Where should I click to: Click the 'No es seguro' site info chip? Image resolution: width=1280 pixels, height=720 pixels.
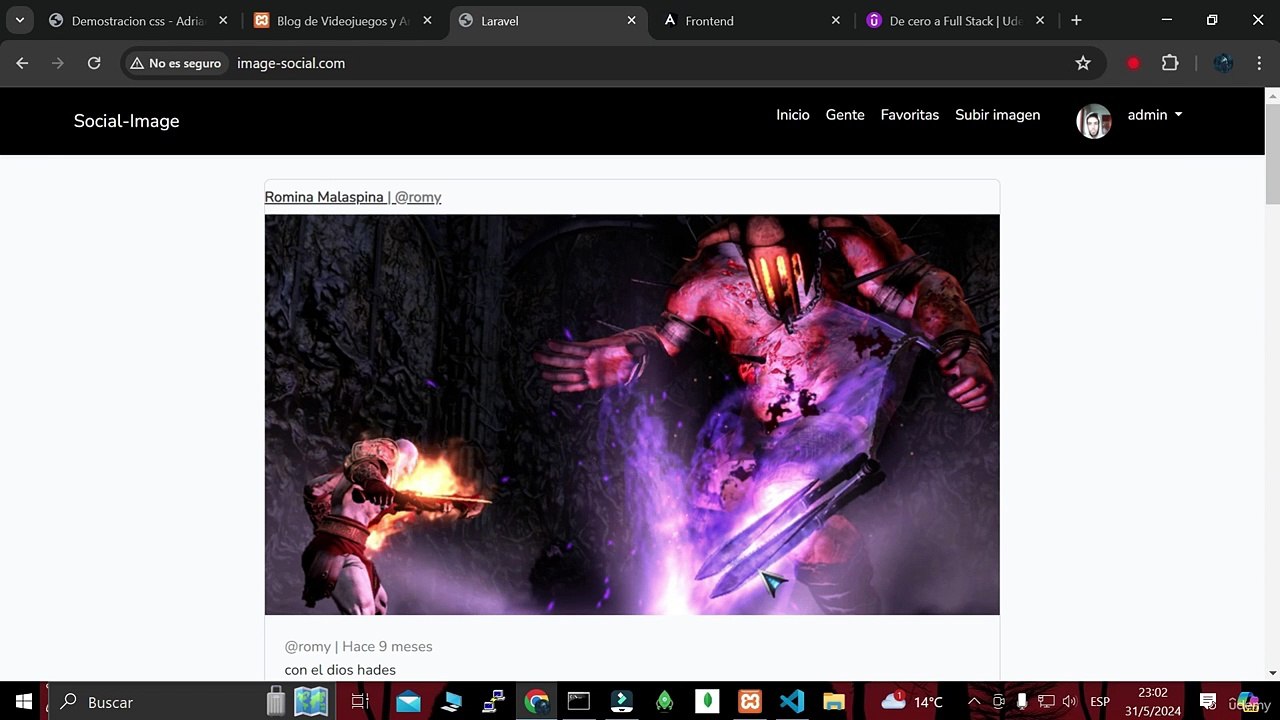tap(176, 63)
